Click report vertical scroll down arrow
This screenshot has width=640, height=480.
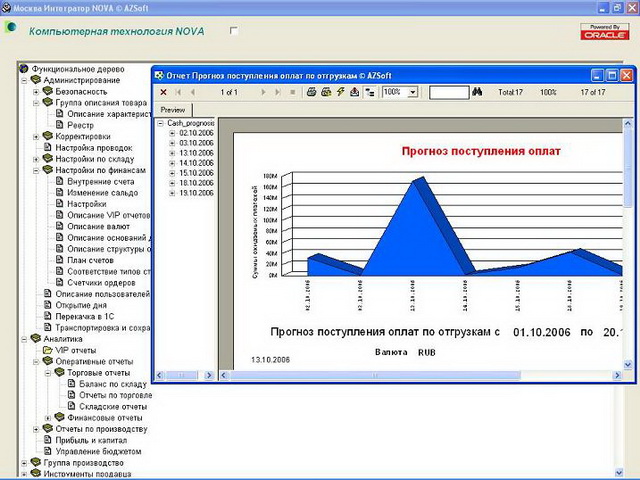point(628,364)
